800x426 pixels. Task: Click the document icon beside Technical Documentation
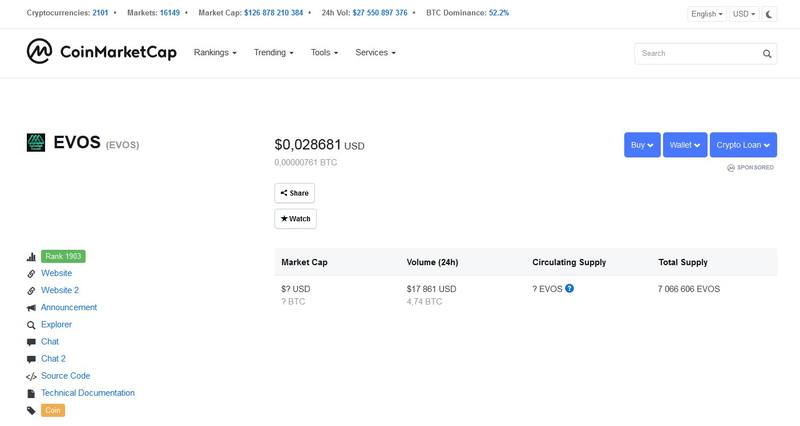tap(31, 393)
